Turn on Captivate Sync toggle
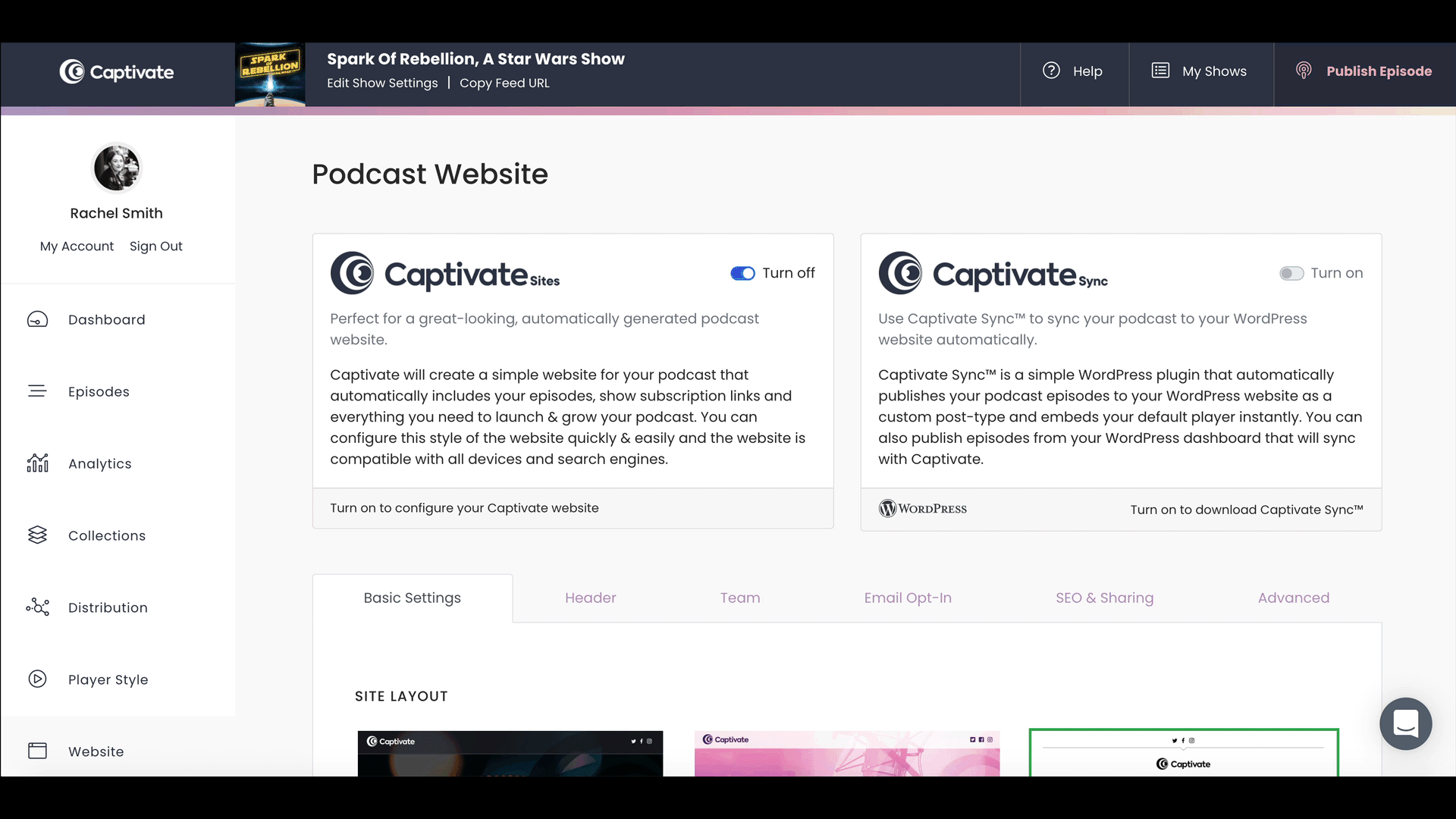This screenshot has width=1456, height=819. 1291,273
